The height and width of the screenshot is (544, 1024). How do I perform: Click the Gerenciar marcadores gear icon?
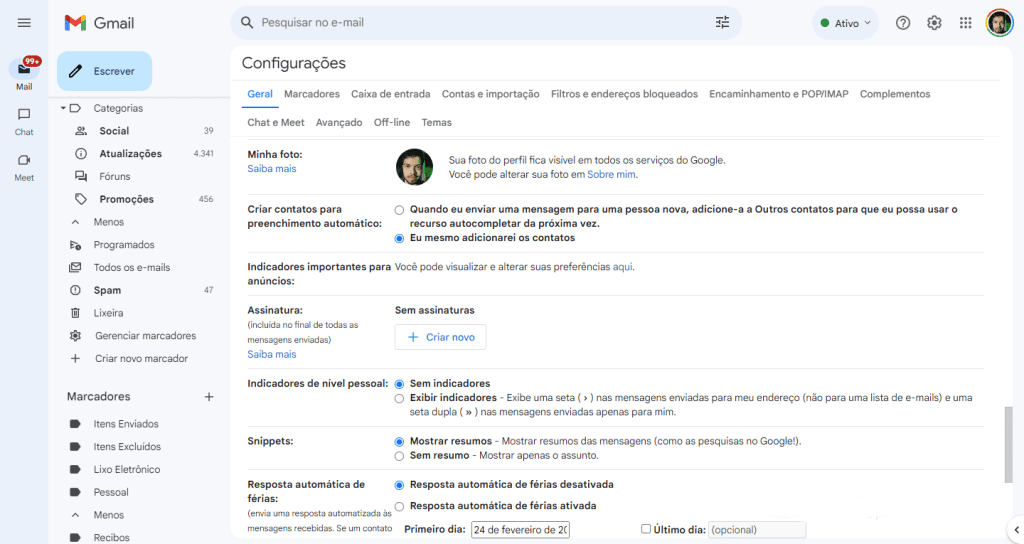76,336
